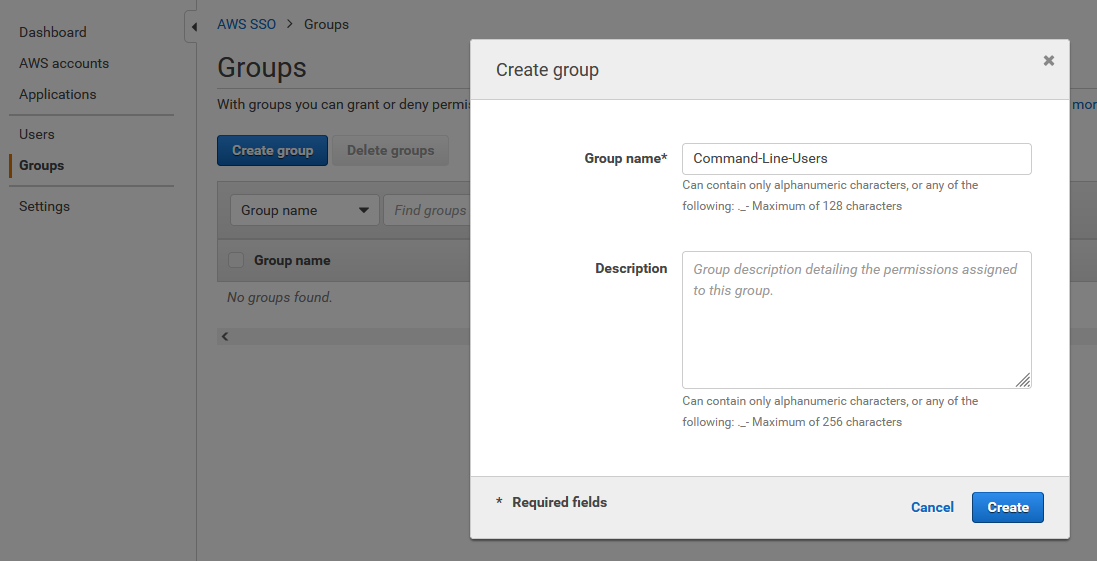Grab the Description textarea resize handle
Image resolution: width=1097 pixels, height=561 pixels.
(1022, 380)
